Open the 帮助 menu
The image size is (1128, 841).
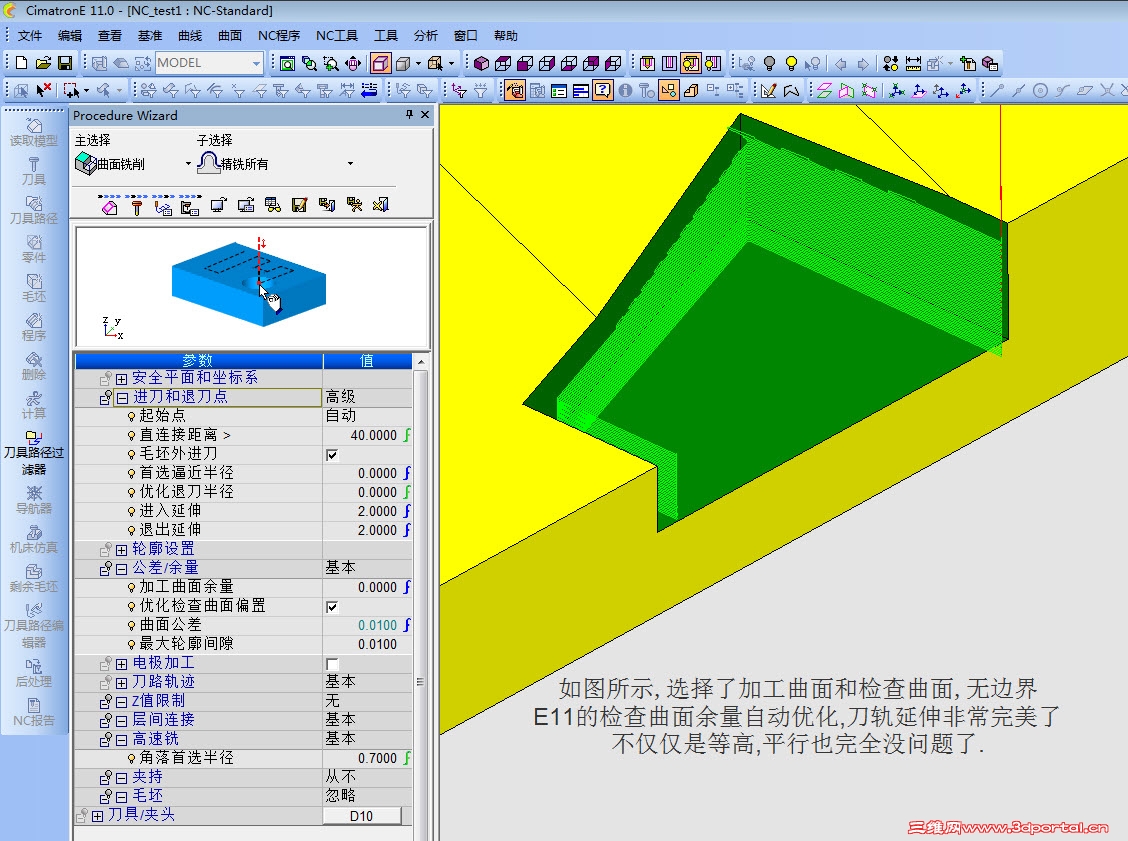[x=506, y=35]
